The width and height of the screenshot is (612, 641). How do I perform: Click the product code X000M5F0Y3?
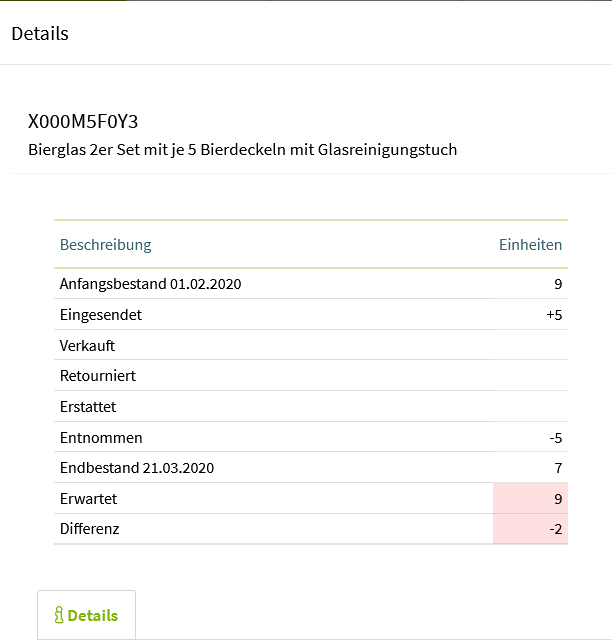pyautogui.click(x=83, y=121)
